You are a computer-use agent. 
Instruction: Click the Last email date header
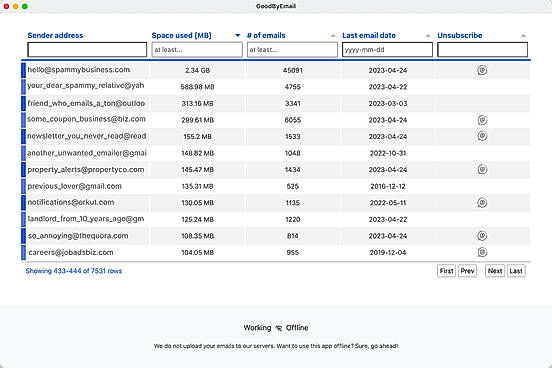click(x=369, y=35)
